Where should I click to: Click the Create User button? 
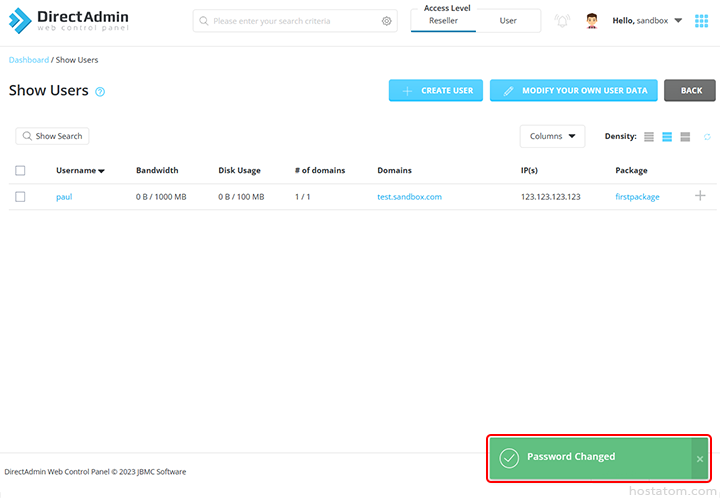[436, 91]
